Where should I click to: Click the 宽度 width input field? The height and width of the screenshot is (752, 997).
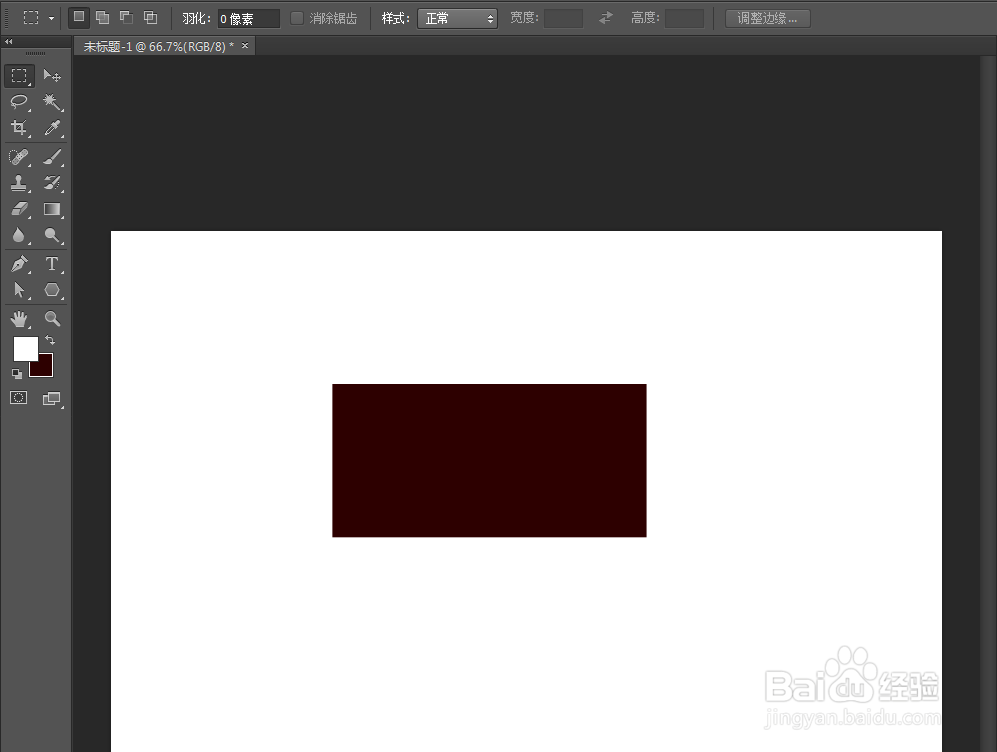[x=563, y=18]
